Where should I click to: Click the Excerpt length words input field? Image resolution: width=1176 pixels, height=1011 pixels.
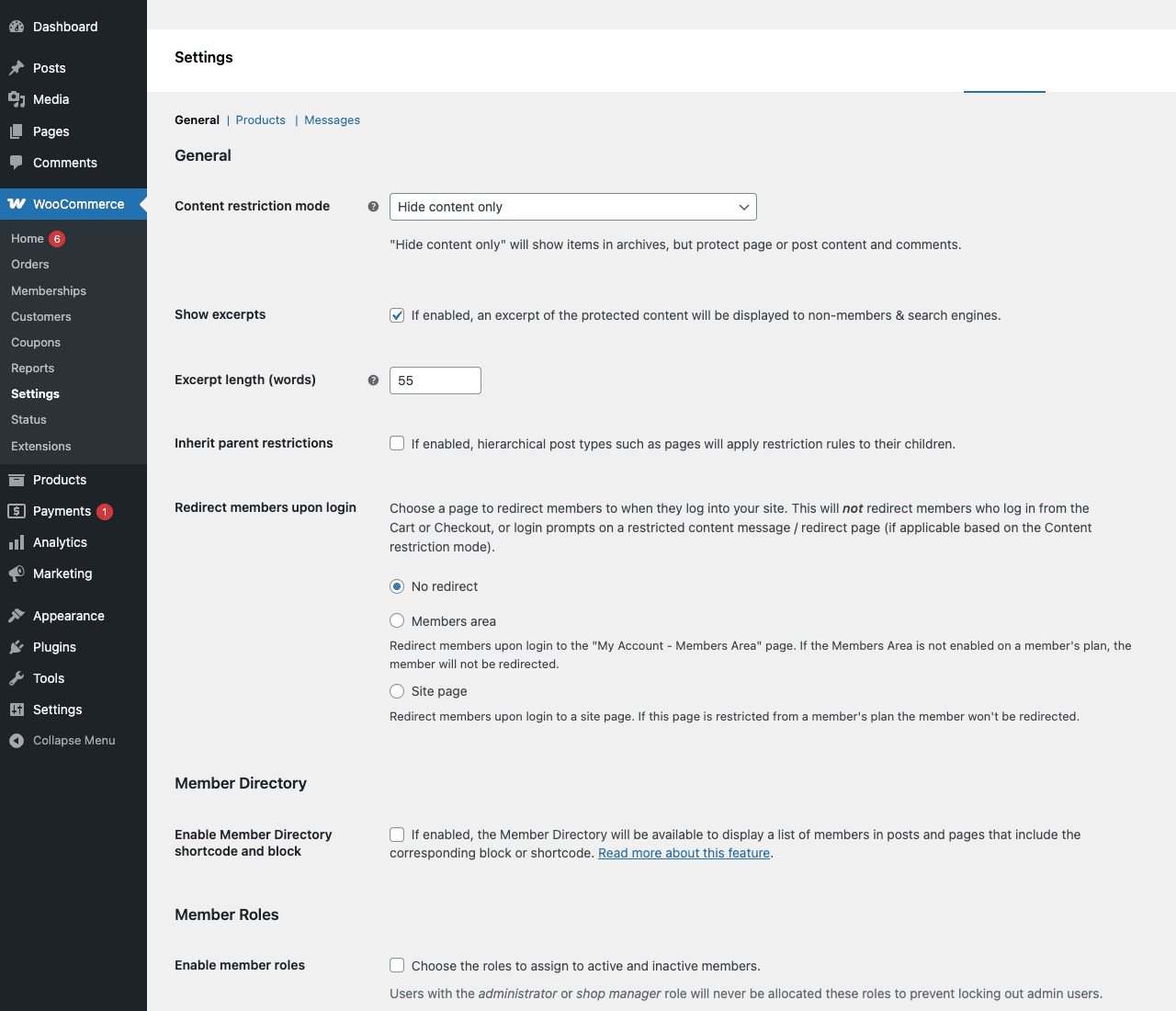pyautogui.click(x=435, y=381)
